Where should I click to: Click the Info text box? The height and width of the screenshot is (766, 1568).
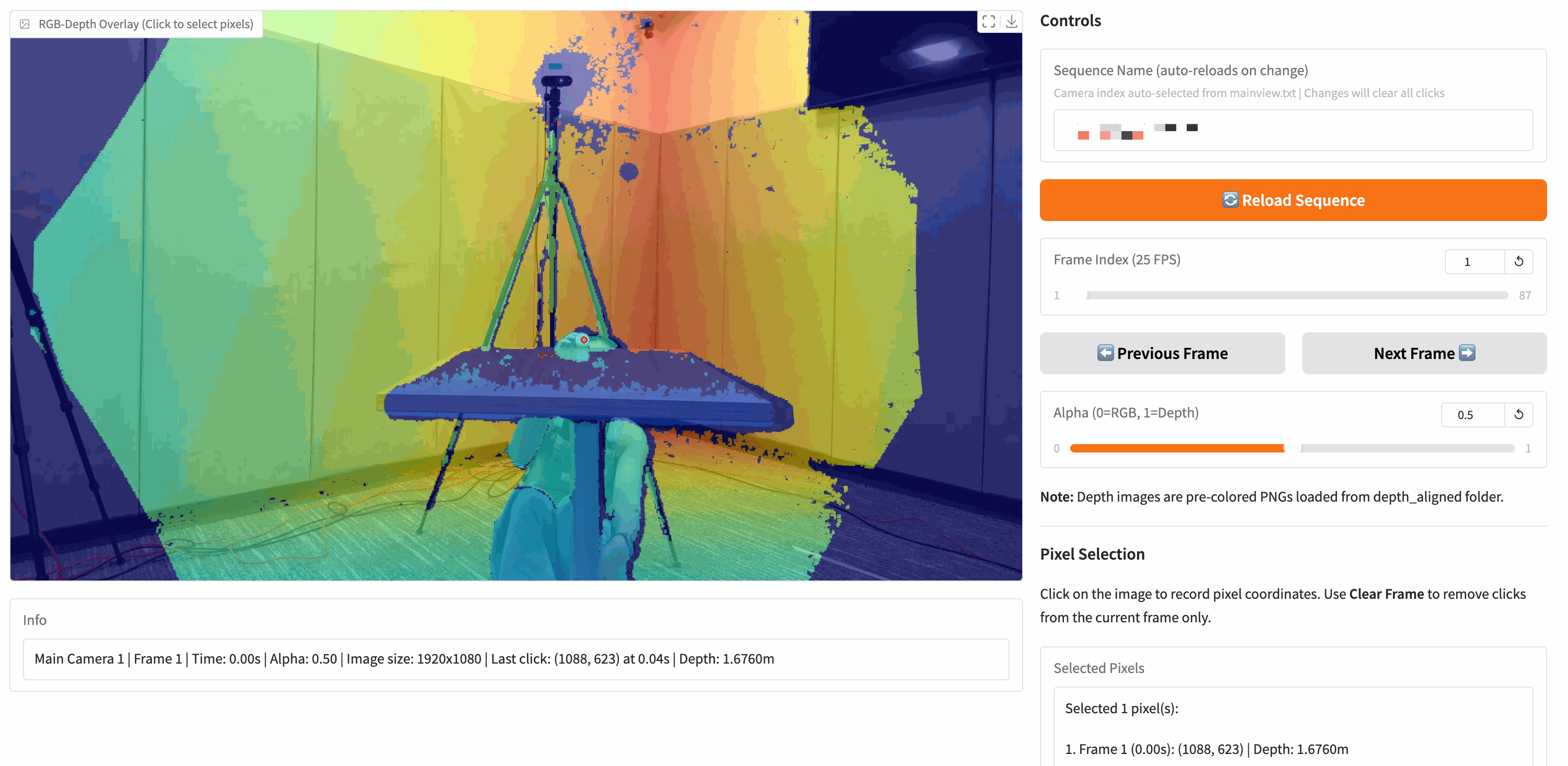coord(516,659)
